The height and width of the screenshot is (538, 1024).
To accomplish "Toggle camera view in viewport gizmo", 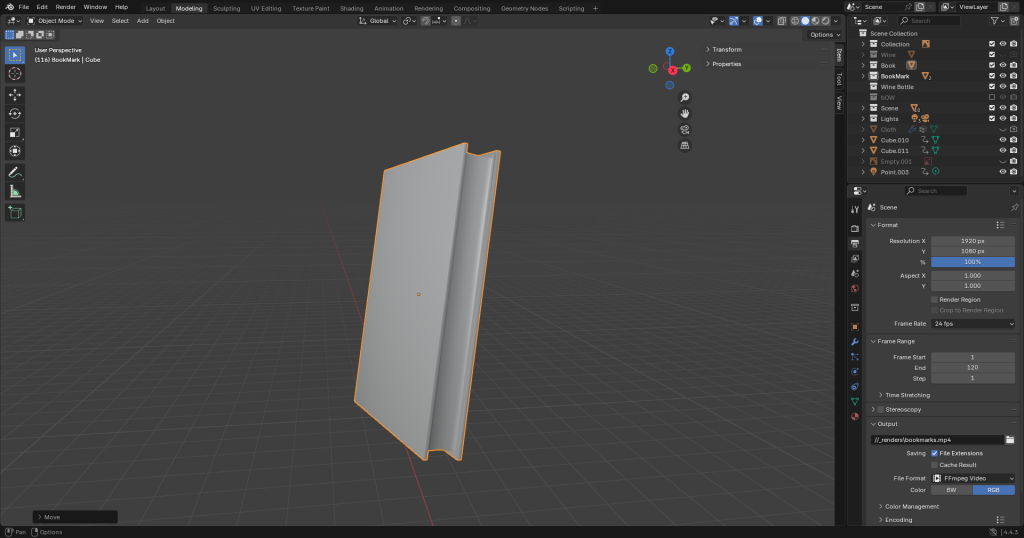I will [x=685, y=129].
